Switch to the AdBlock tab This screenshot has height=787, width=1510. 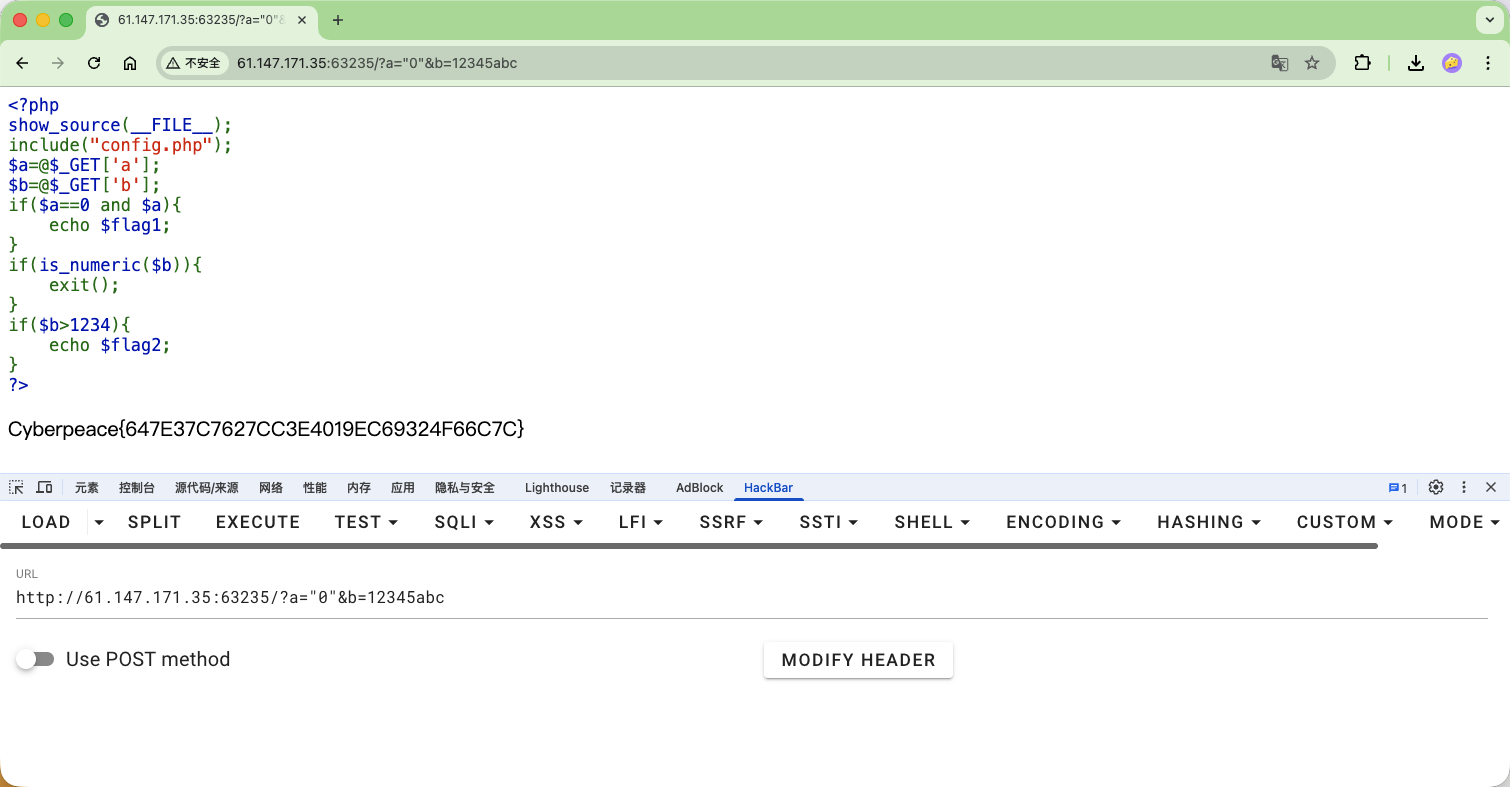699,487
